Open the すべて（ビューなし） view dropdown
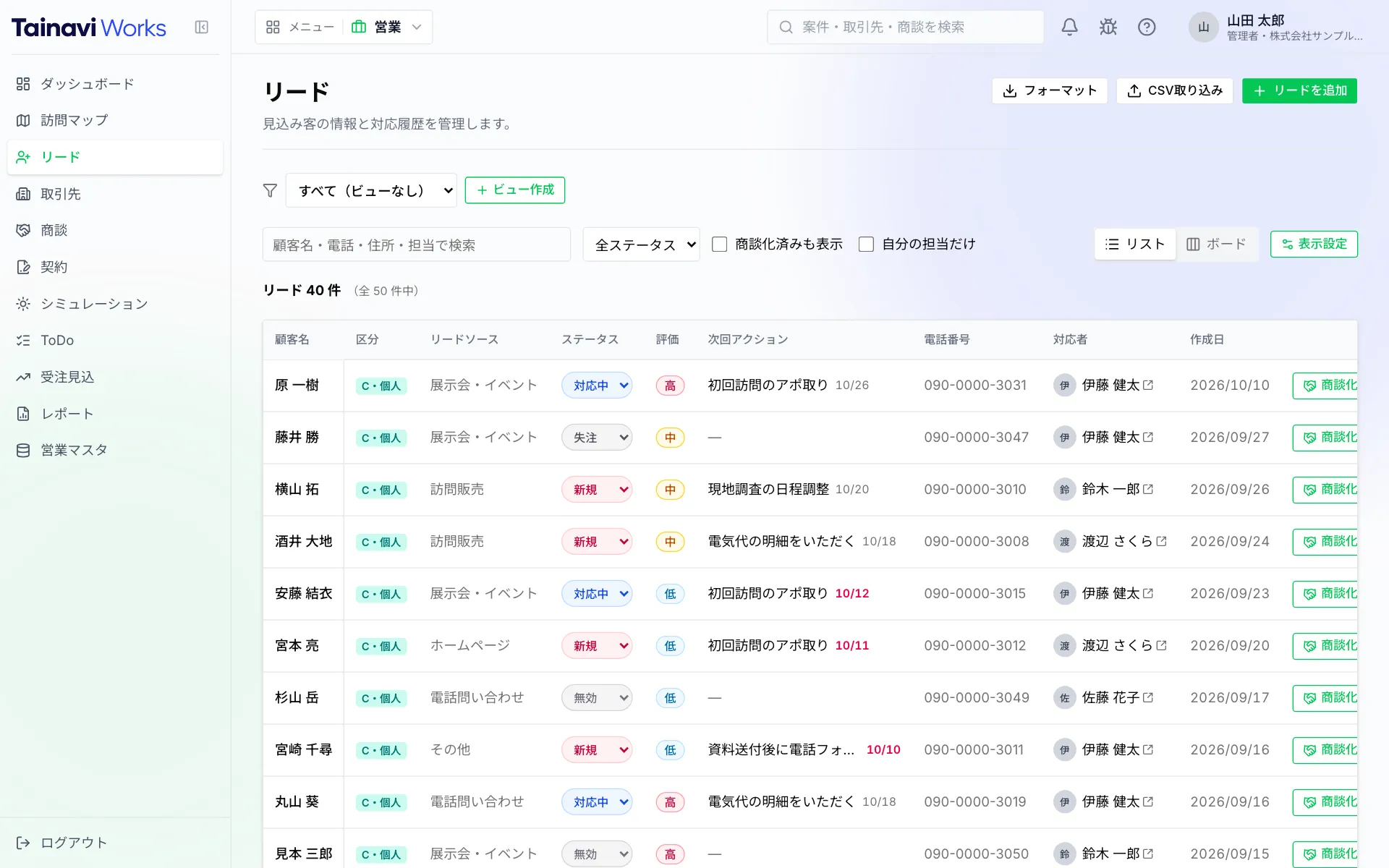This screenshot has height=868, width=1389. click(x=371, y=190)
